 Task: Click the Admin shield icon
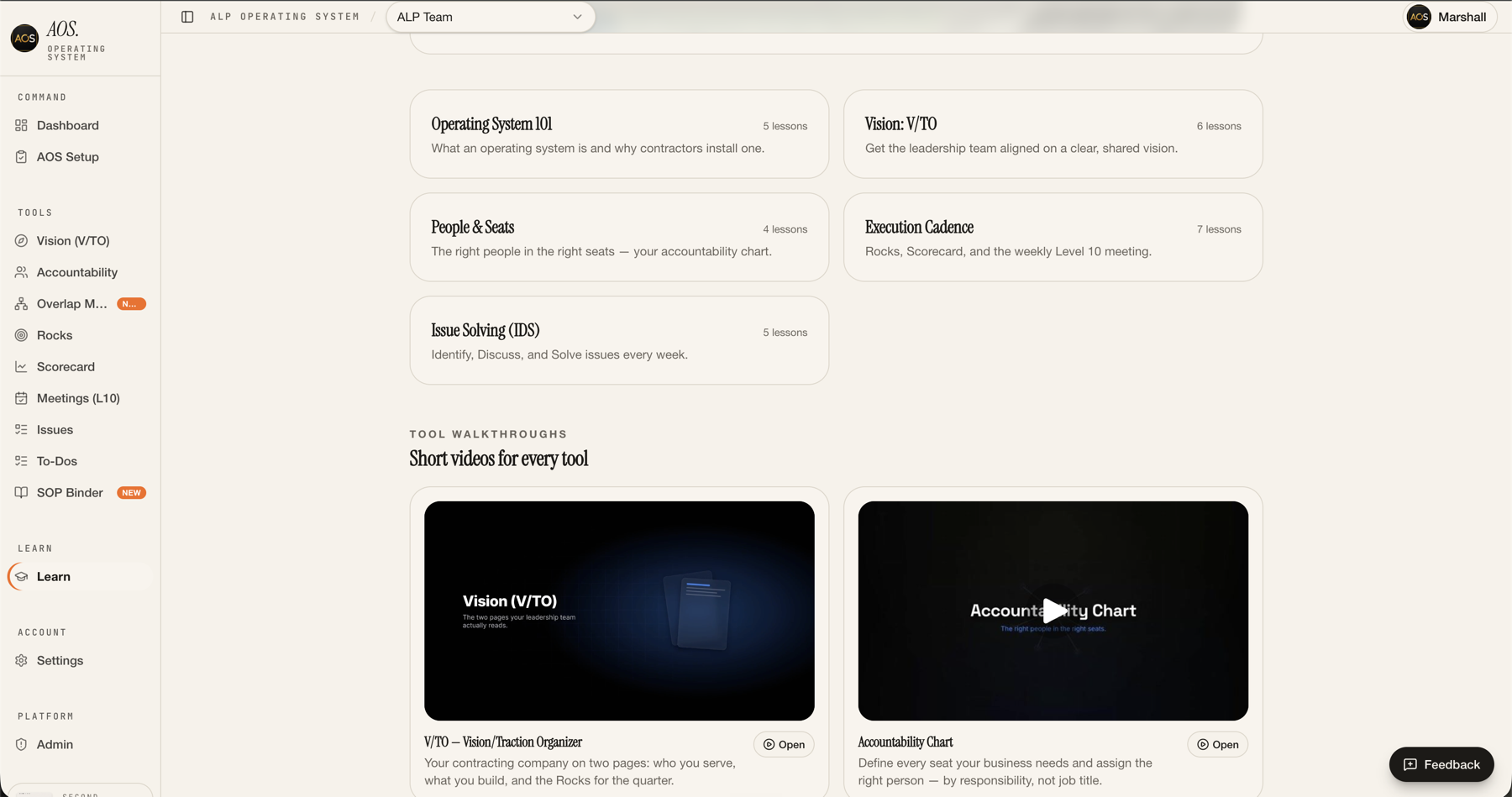click(x=21, y=745)
